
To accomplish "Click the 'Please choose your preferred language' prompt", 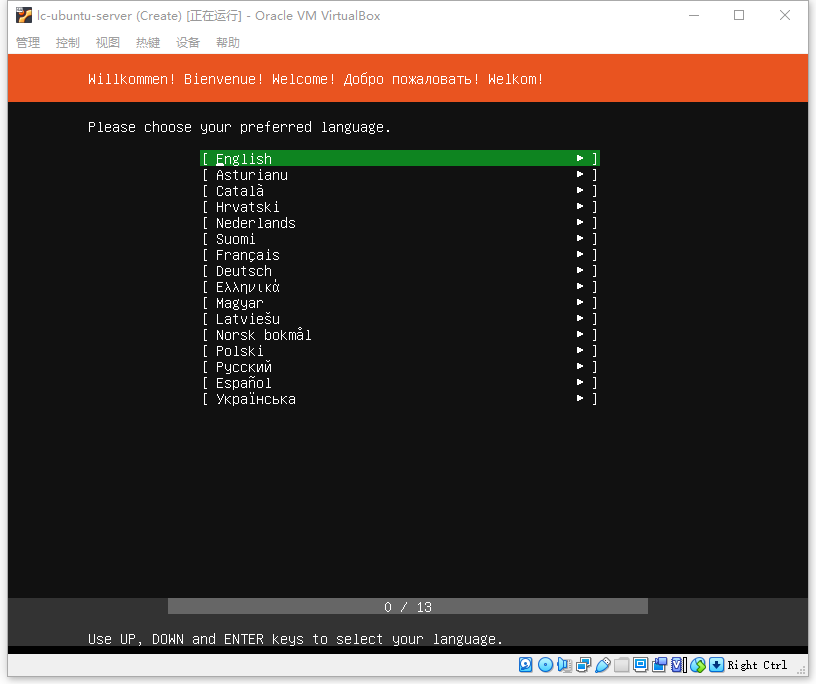I will click(239, 128).
